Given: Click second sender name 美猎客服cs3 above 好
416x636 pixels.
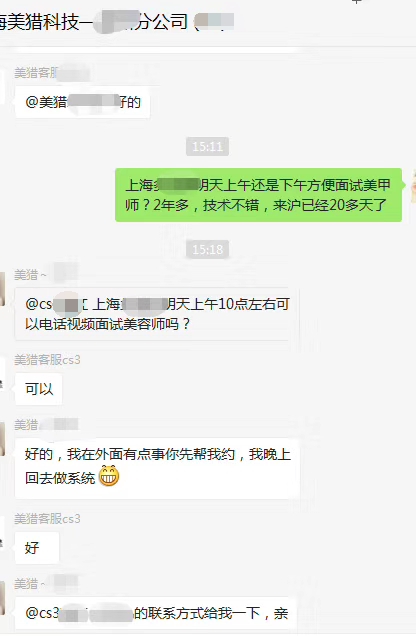Looking at the screenshot, I should tap(47, 519).
